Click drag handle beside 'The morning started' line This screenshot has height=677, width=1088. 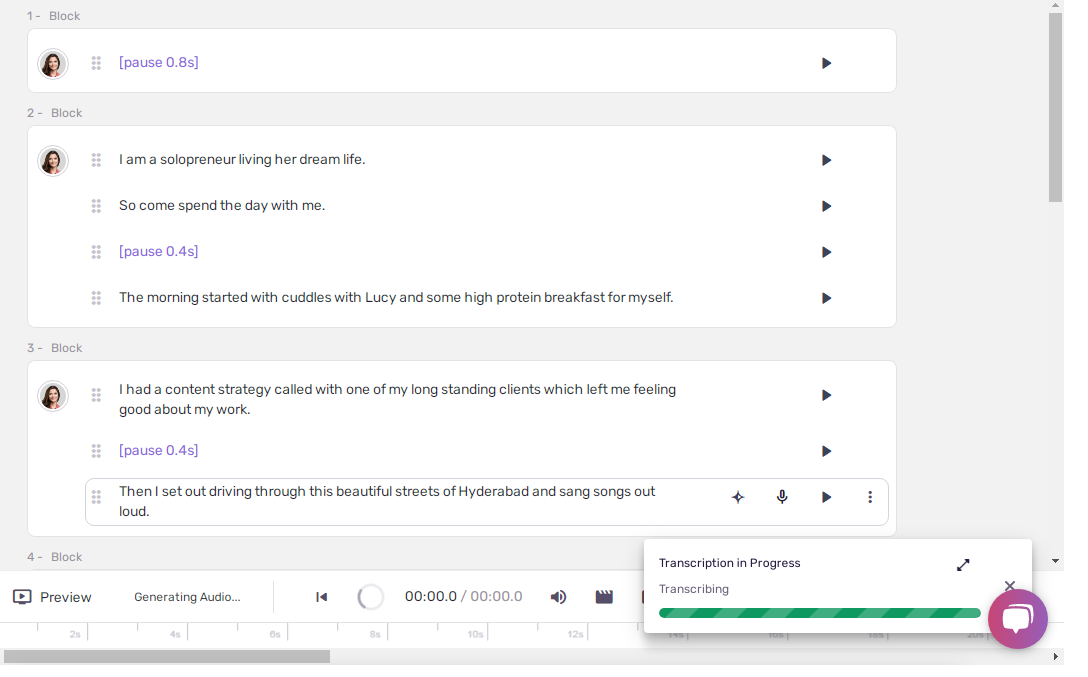tap(96, 298)
